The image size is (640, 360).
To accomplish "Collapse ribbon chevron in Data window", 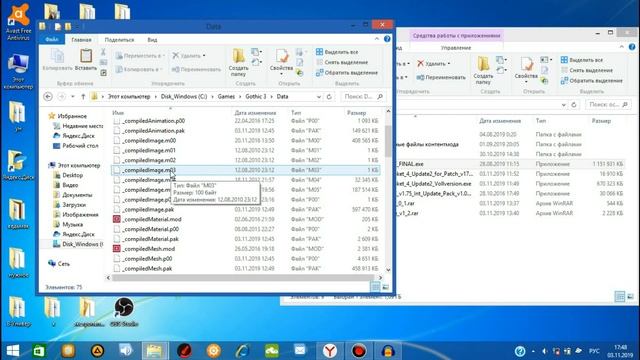I will coord(377,39).
